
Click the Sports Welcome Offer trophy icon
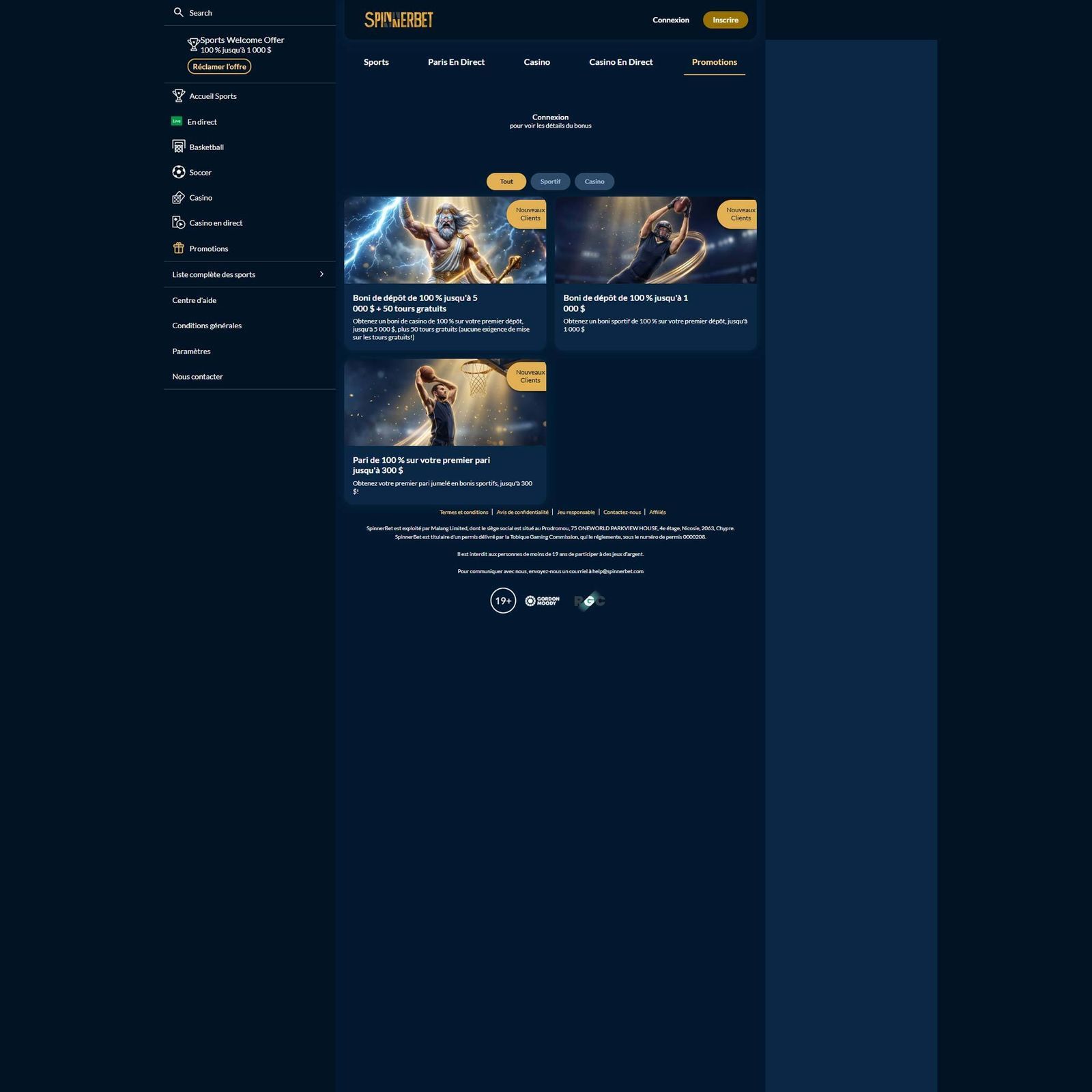click(193, 45)
